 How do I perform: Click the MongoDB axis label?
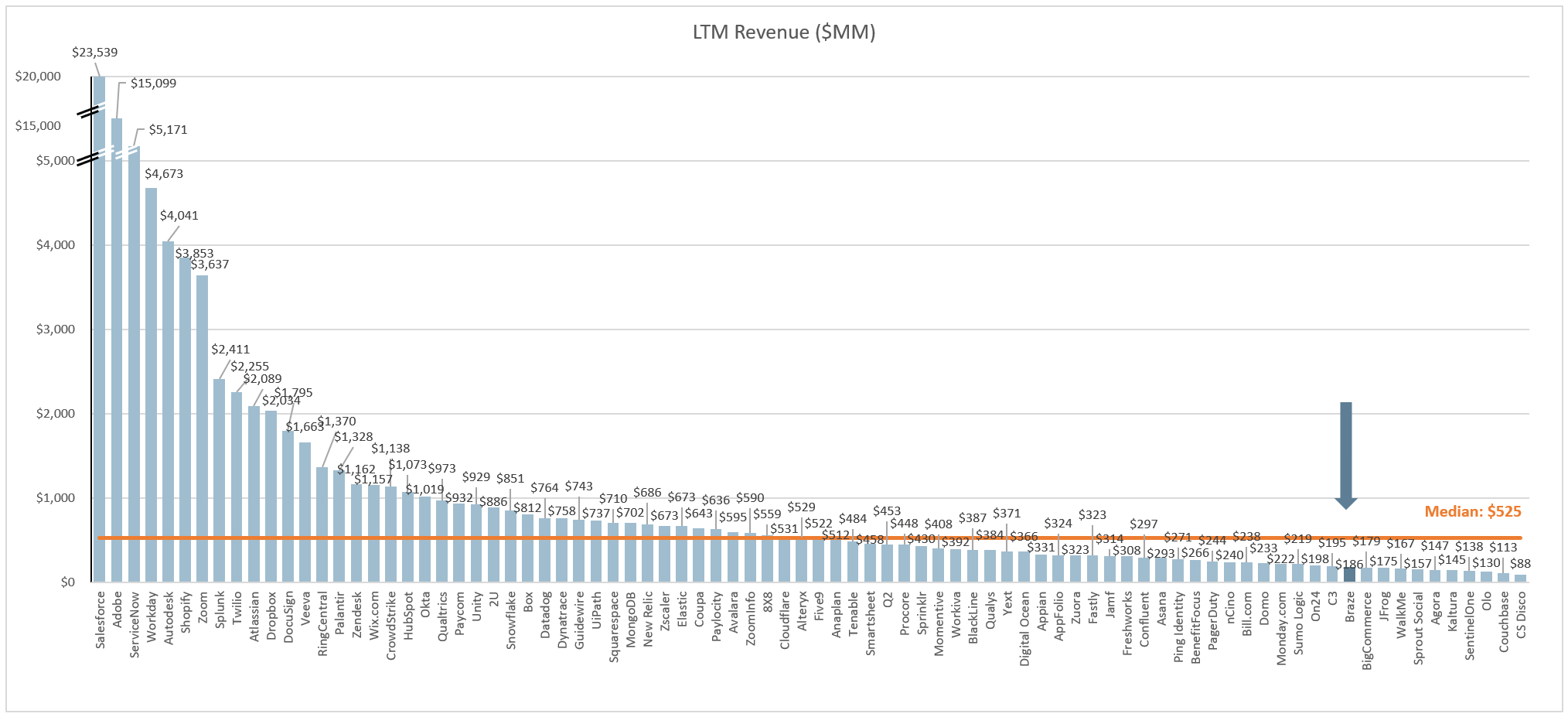click(631, 620)
